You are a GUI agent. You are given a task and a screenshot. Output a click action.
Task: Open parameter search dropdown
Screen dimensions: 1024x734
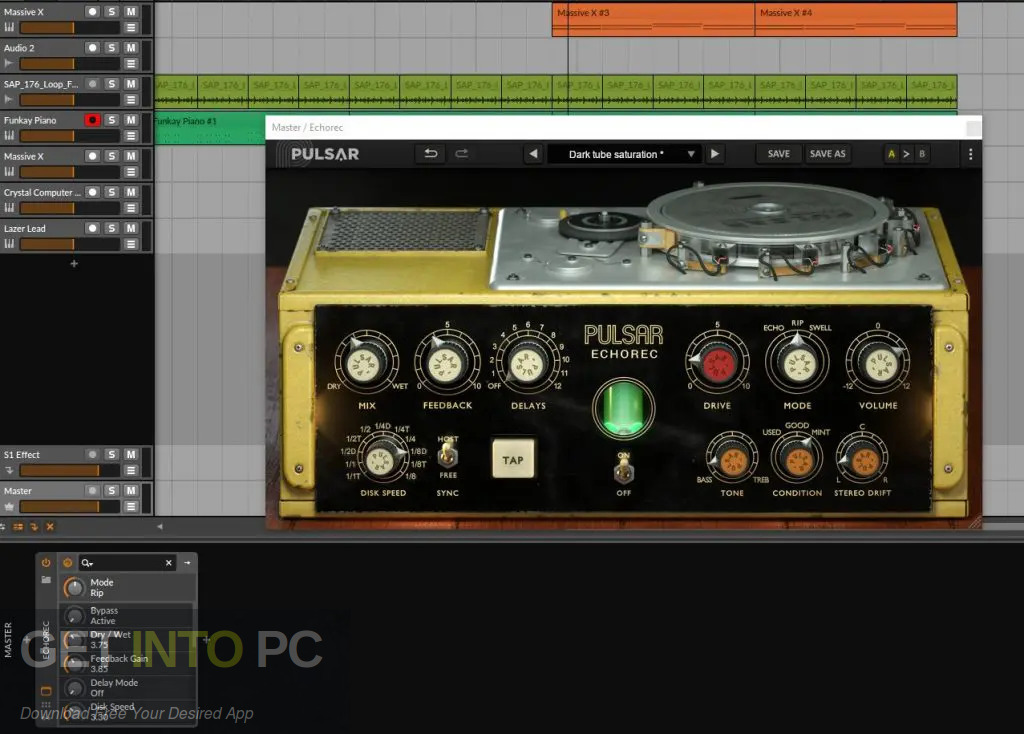tap(87, 563)
